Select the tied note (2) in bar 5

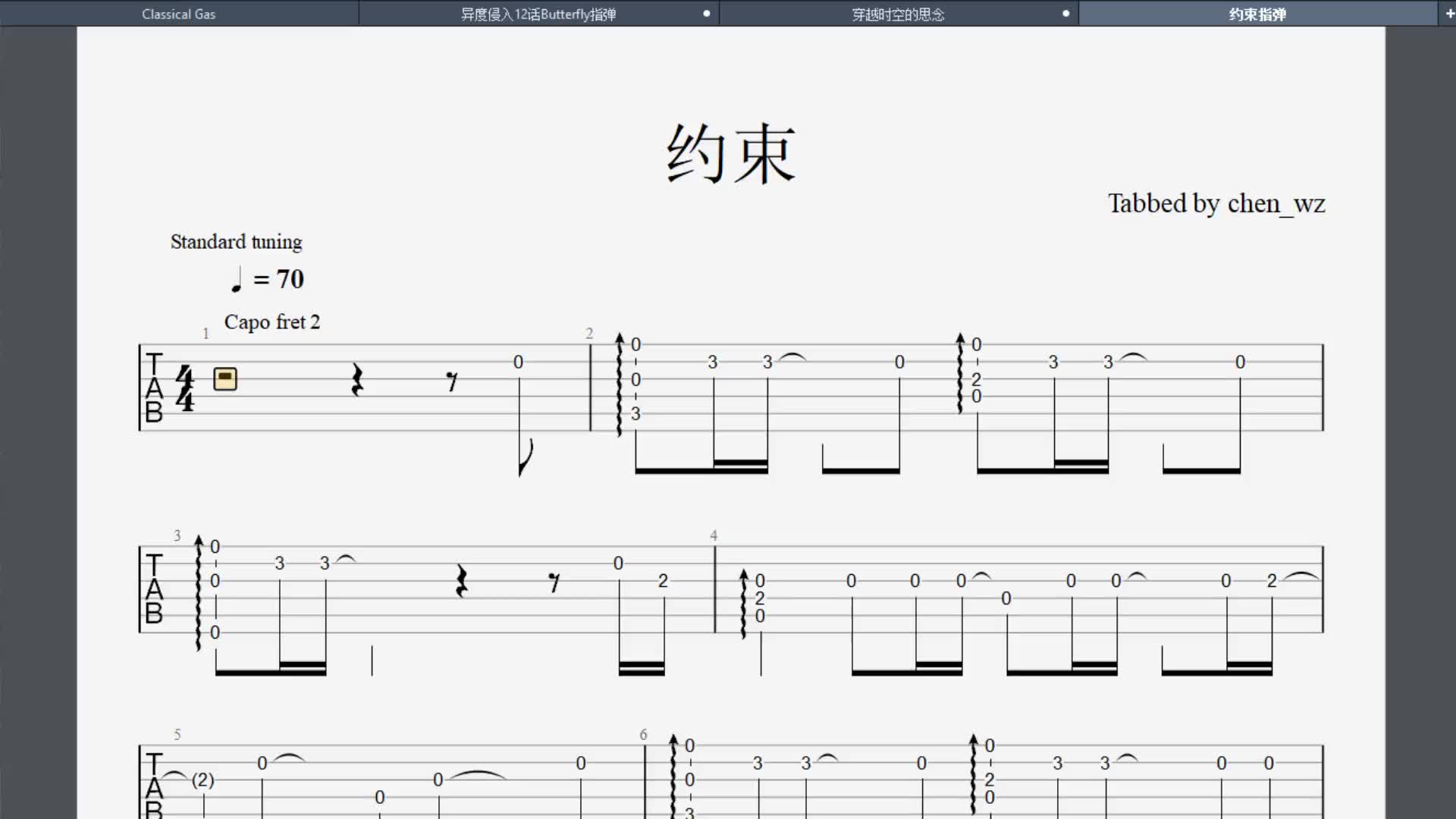(202, 780)
